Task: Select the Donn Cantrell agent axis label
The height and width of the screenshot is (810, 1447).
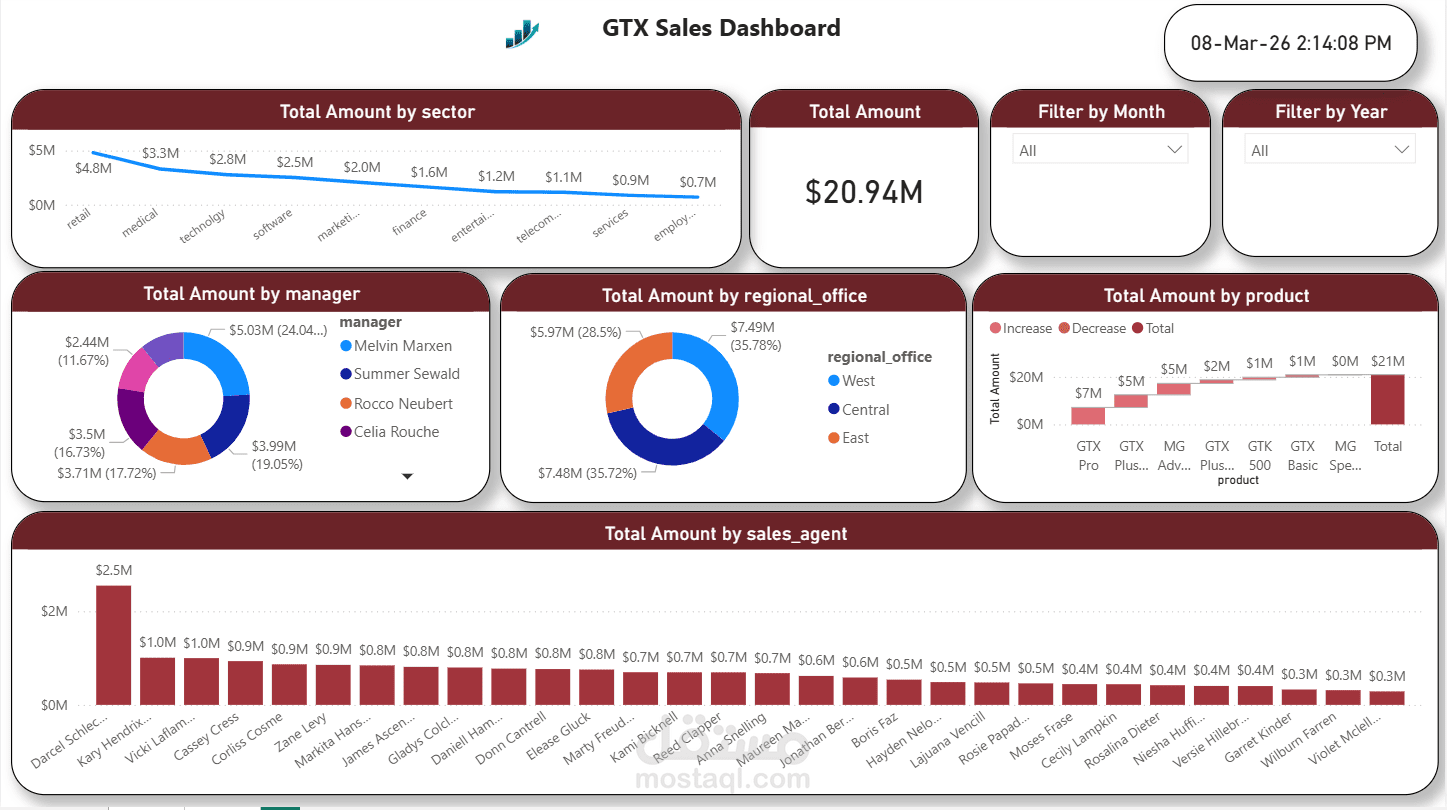Action: click(x=511, y=739)
